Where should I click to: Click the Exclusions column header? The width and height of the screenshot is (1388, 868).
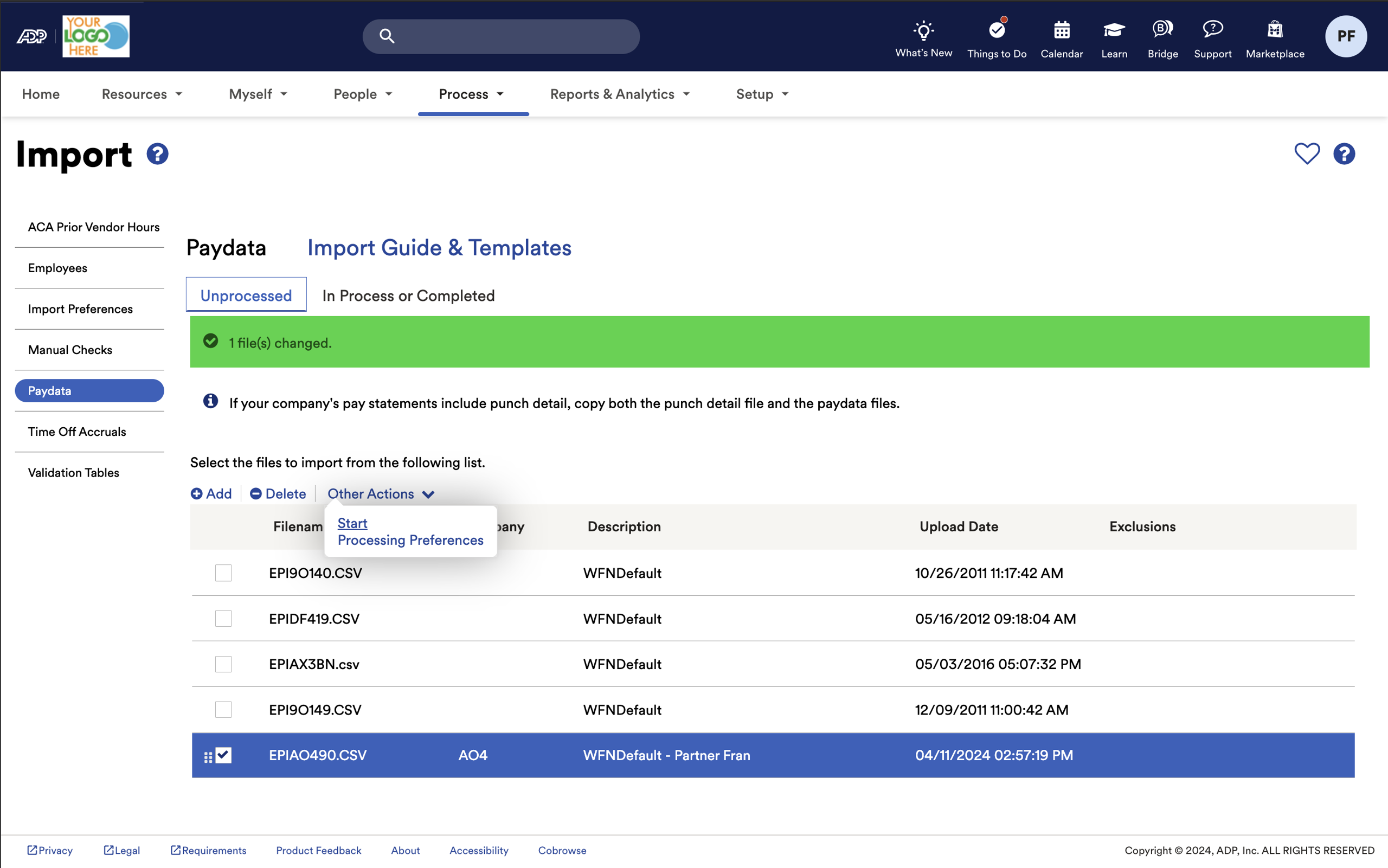[1142, 526]
